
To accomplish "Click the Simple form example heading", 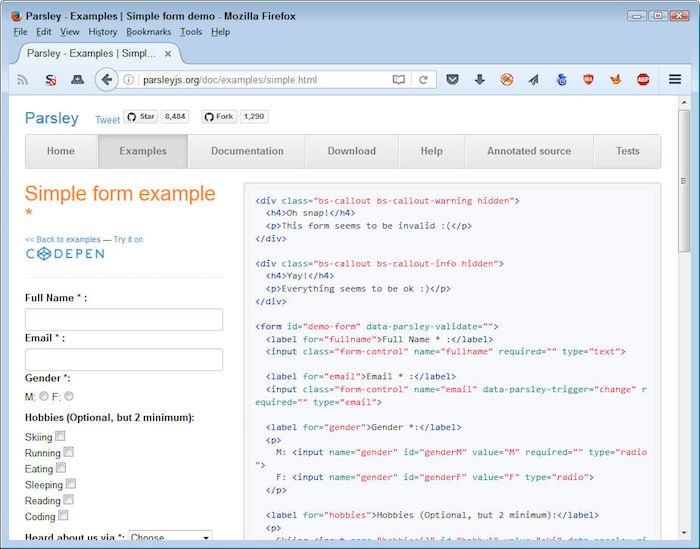I will pos(120,201).
